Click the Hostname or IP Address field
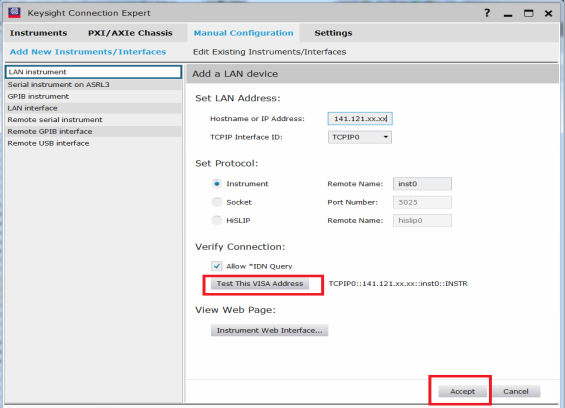Screen dimensions: 565x408 point(360,119)
